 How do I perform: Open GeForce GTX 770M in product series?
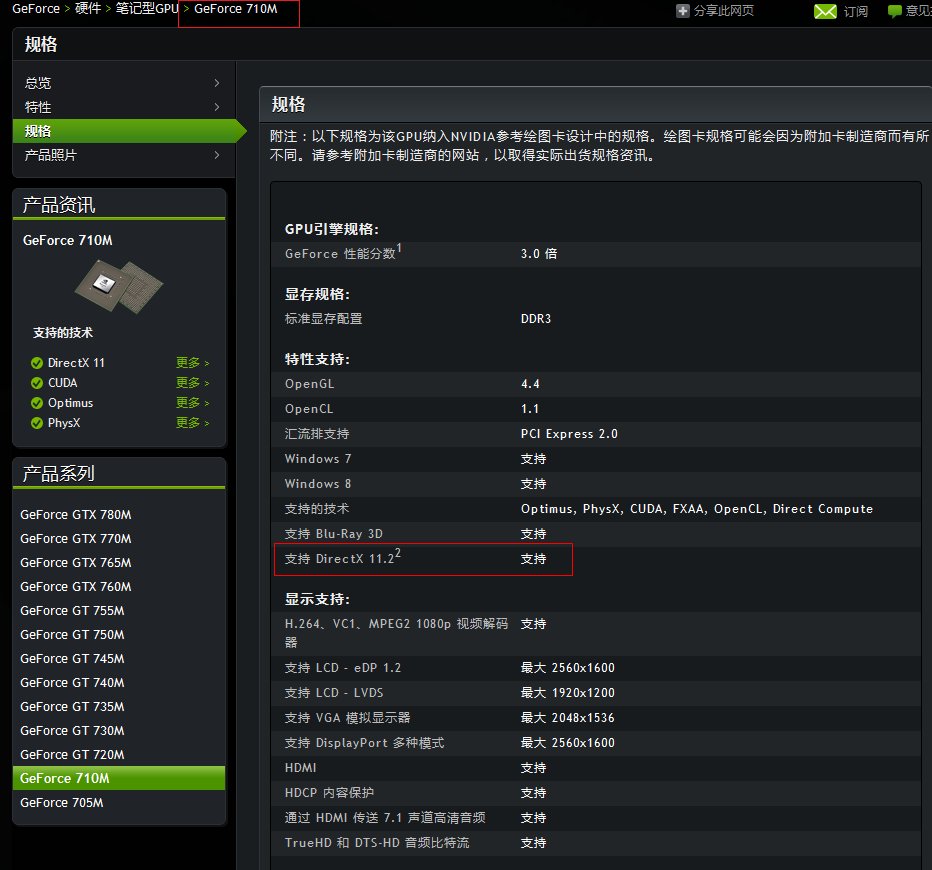[75, 538]
